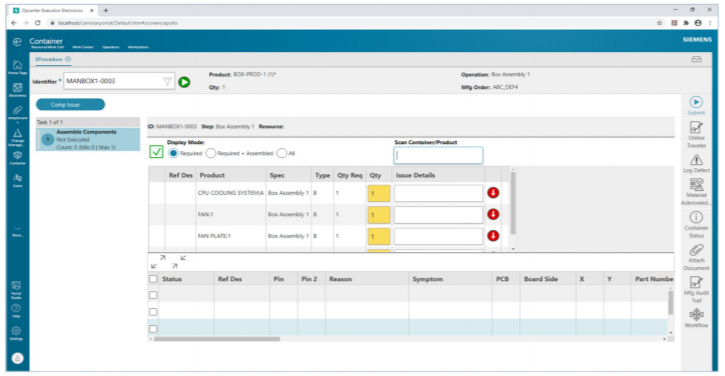This screenshot has width=725, height=376.
Task: Open the Change Management sidebar icon
Action: tap(18, 133)
